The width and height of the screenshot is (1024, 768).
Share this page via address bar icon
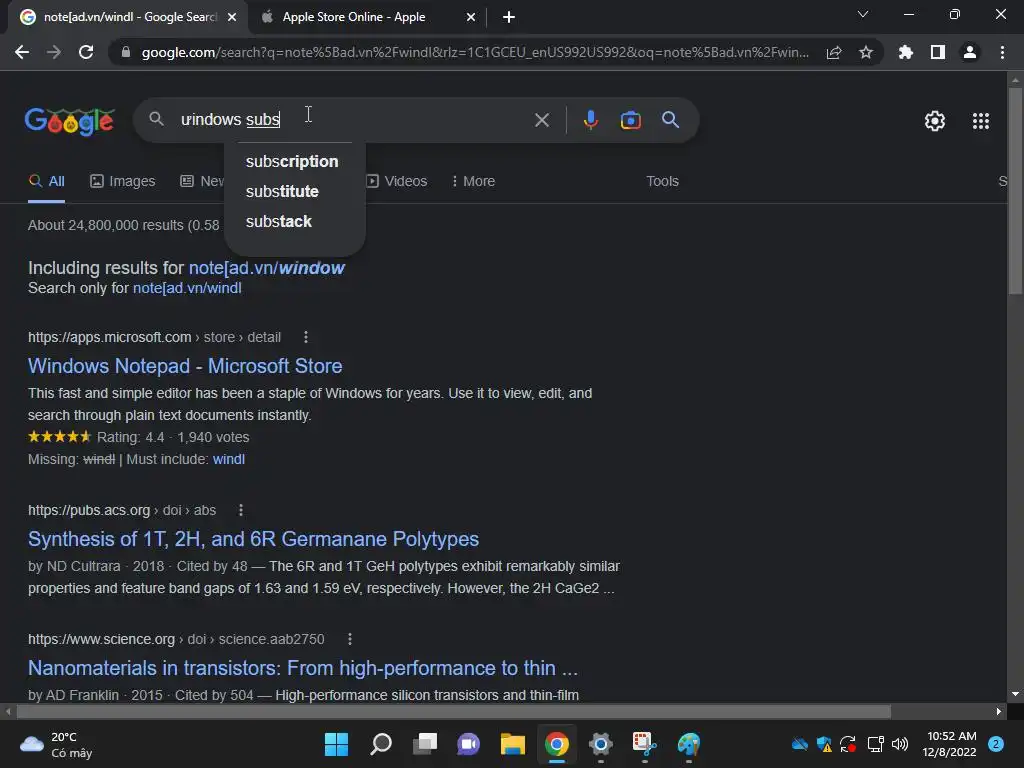[834, 52]
